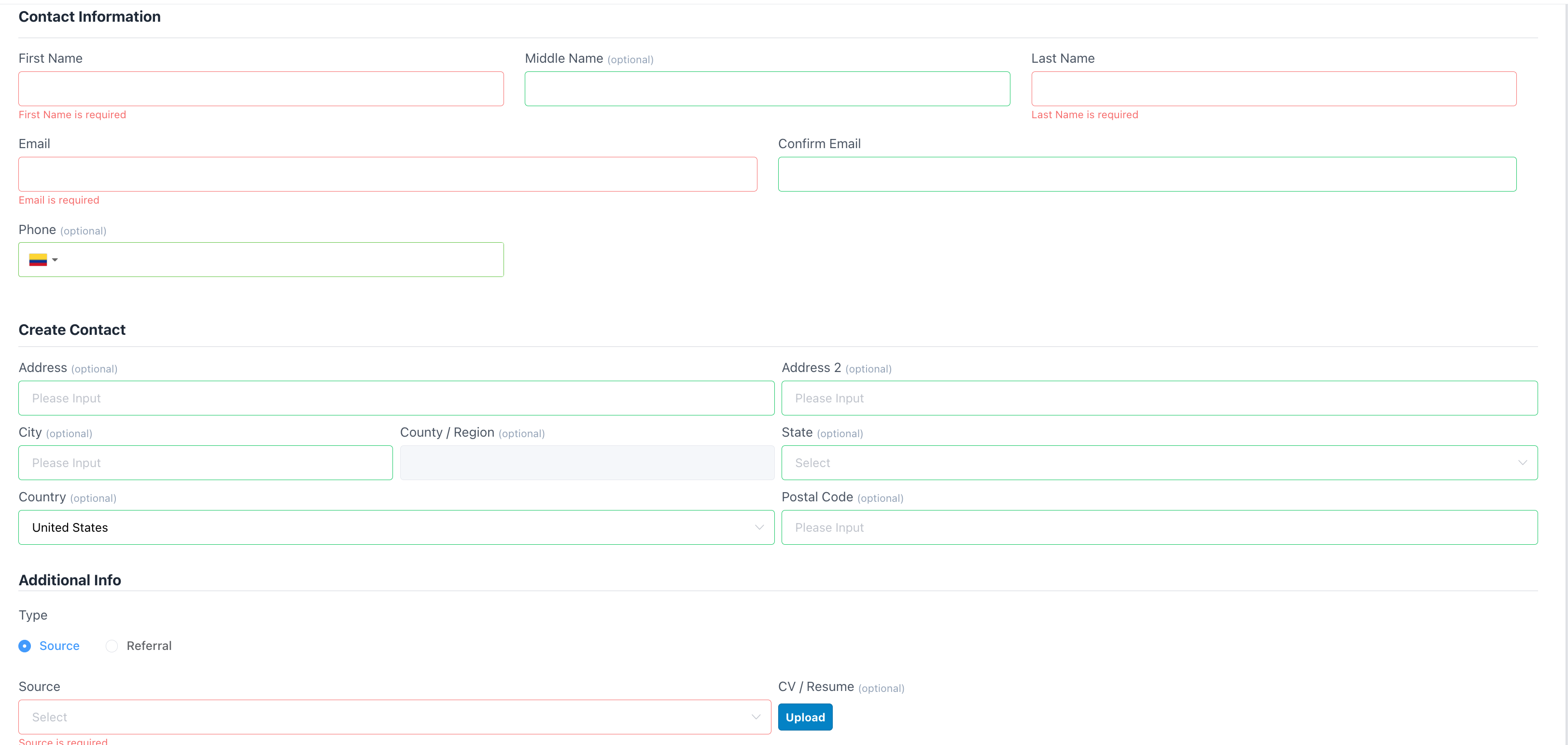Click the 'Contact Information' heading
The width and height of the screenshot is (1568, 745).
pyautogui.click(x=89, y=16)
